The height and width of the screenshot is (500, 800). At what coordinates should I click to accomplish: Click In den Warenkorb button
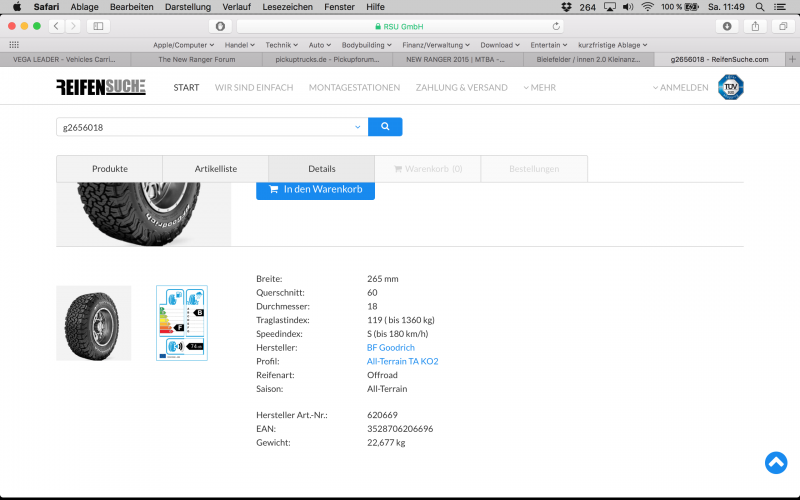pyautogui.click(x=315, y=190)
